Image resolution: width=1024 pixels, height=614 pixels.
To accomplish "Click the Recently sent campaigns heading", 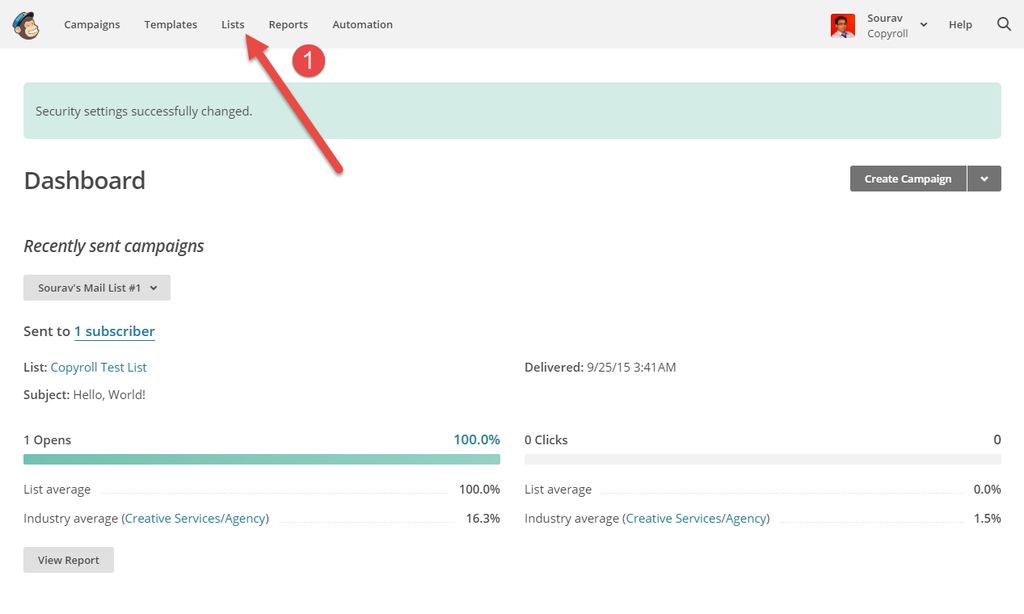I will coord(114,246).
